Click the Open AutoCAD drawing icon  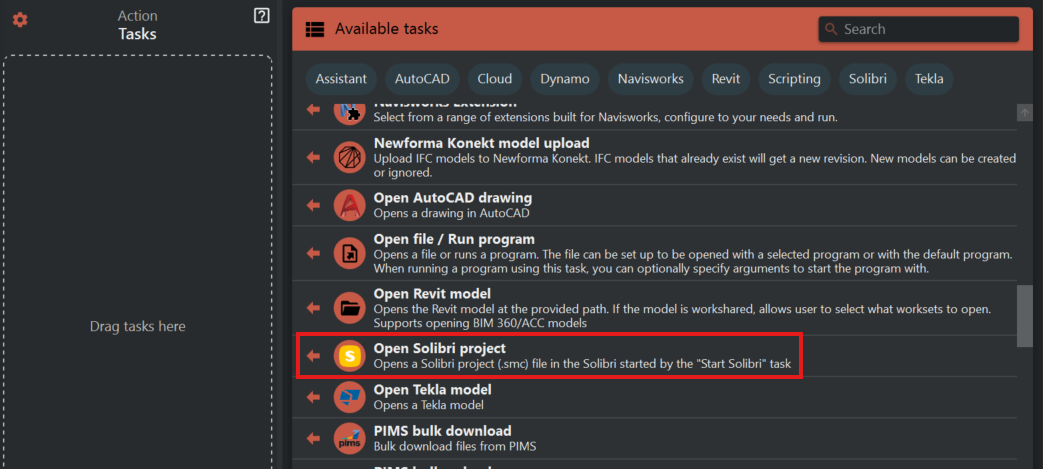(349, 205)
